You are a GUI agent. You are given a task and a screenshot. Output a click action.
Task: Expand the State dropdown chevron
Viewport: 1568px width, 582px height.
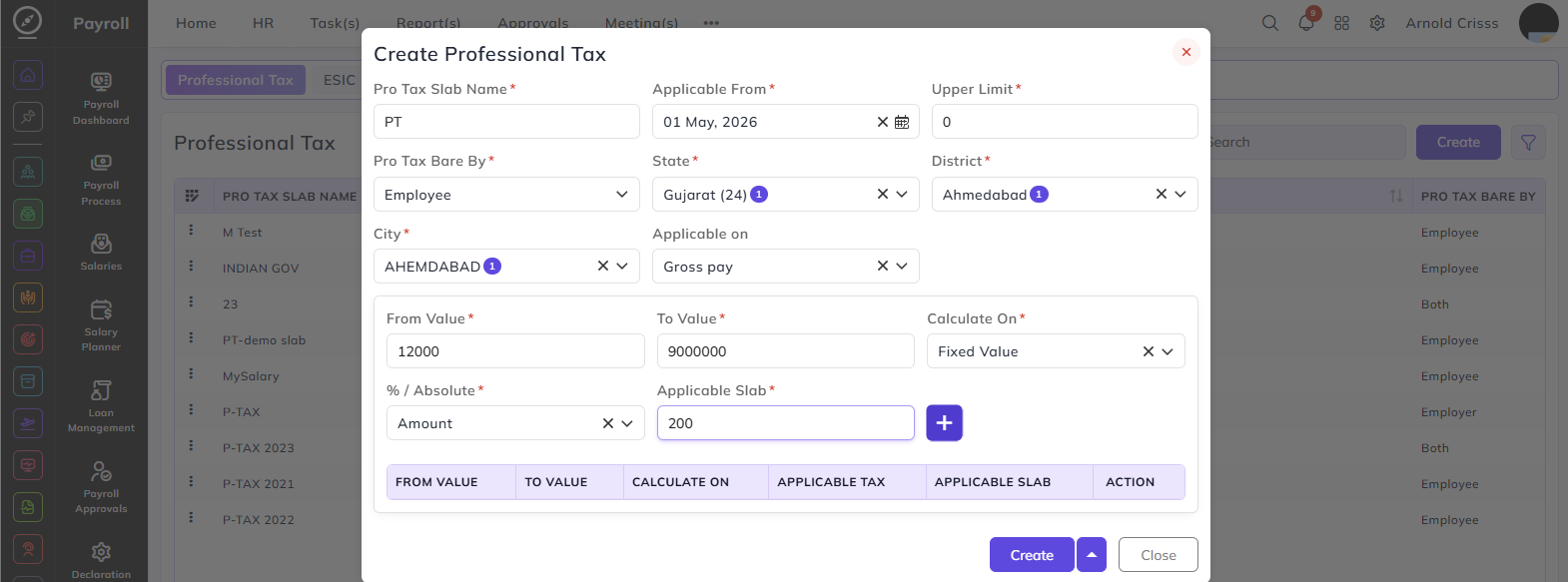(902, 195)
